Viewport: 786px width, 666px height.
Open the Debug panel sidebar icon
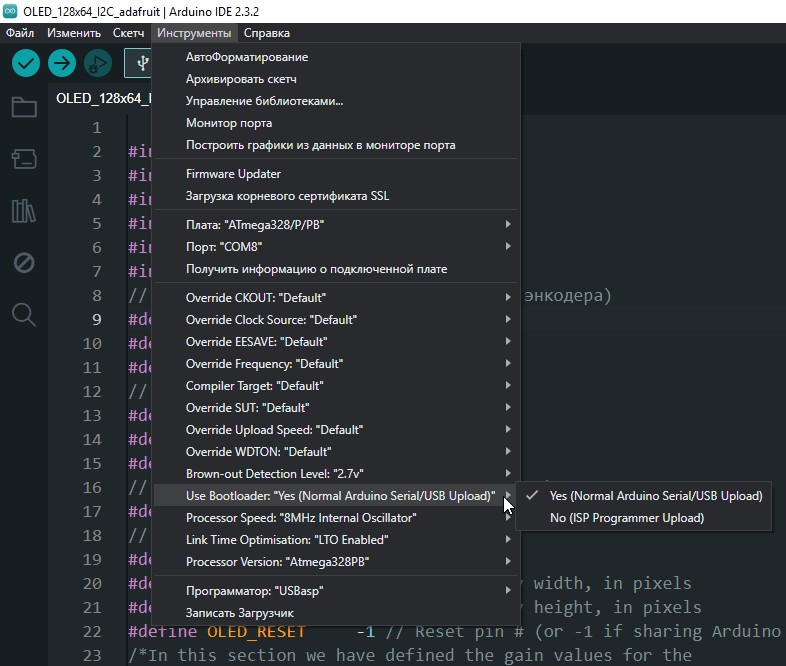click(24, 263)
